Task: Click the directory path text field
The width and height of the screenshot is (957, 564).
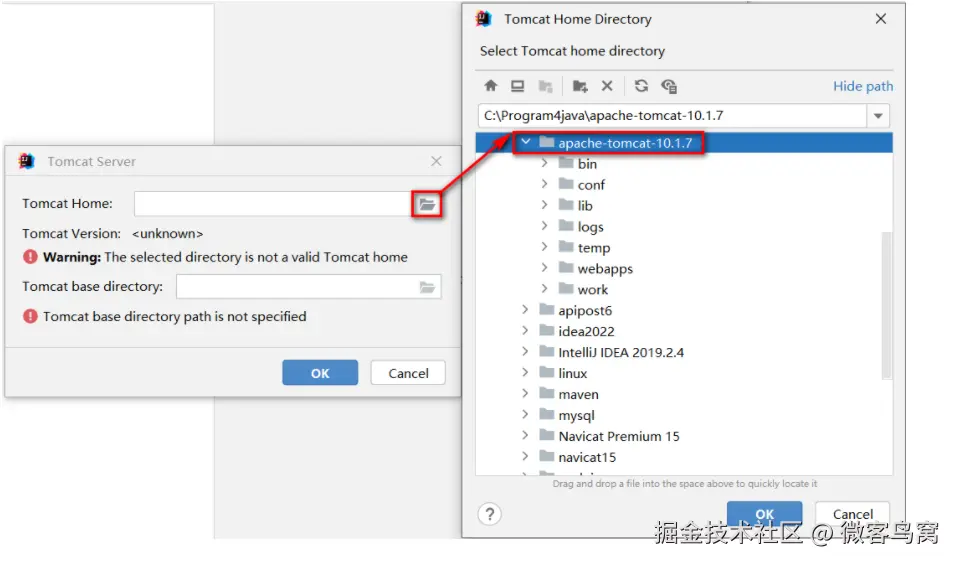Action: click(672, 115)
